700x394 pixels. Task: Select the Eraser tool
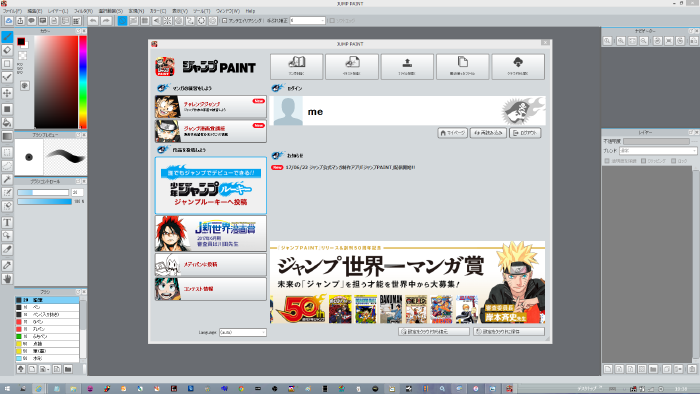tap(7, 50)
